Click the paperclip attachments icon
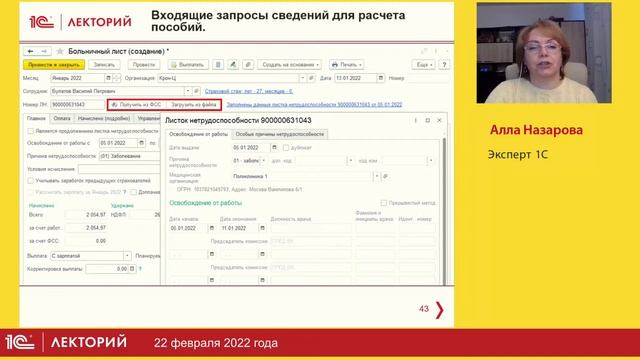Image resolution: width=640 pixels, height=360 pixels. [x=248, y=64]
